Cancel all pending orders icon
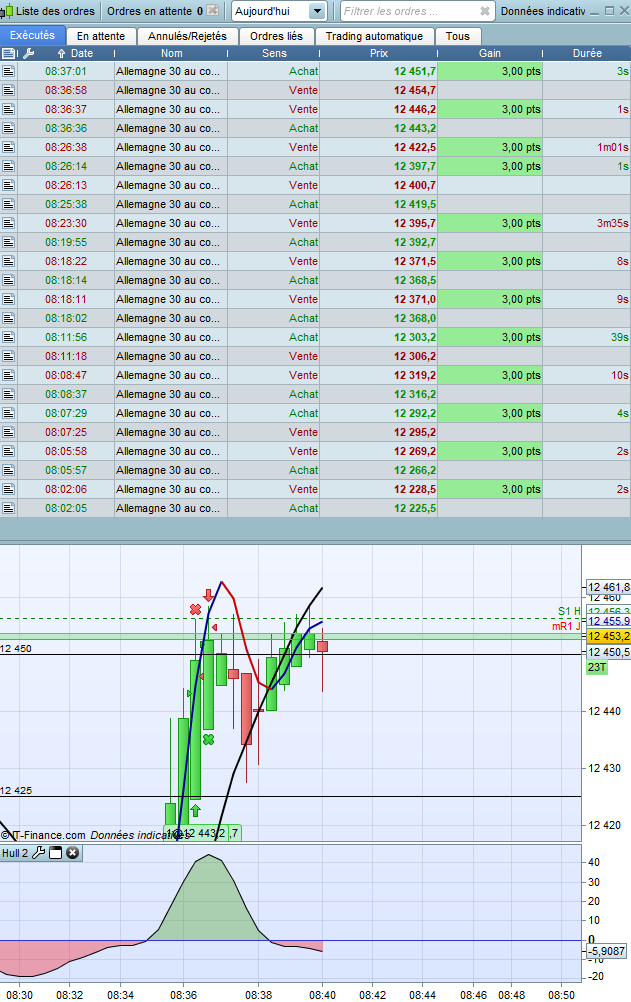Image resolution: width=631 pixels, height=1002 pixels. point(213,11)
